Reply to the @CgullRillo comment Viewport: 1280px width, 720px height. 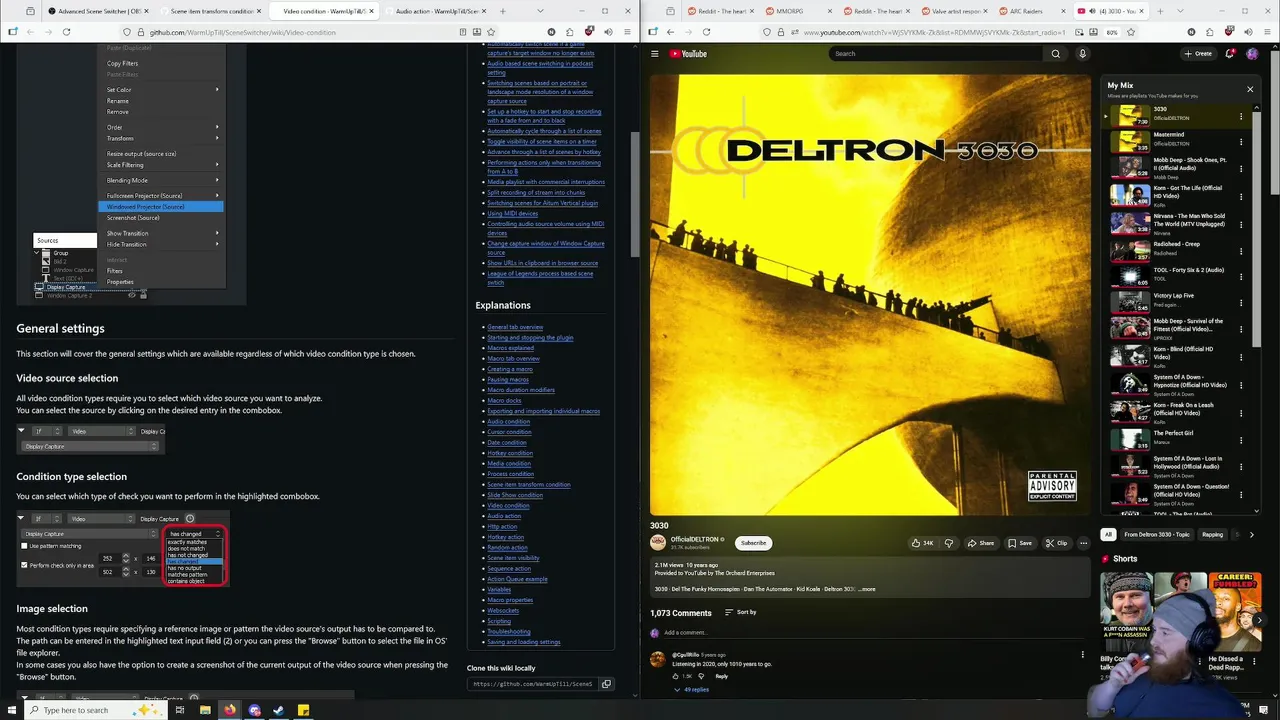click(721, 676)
